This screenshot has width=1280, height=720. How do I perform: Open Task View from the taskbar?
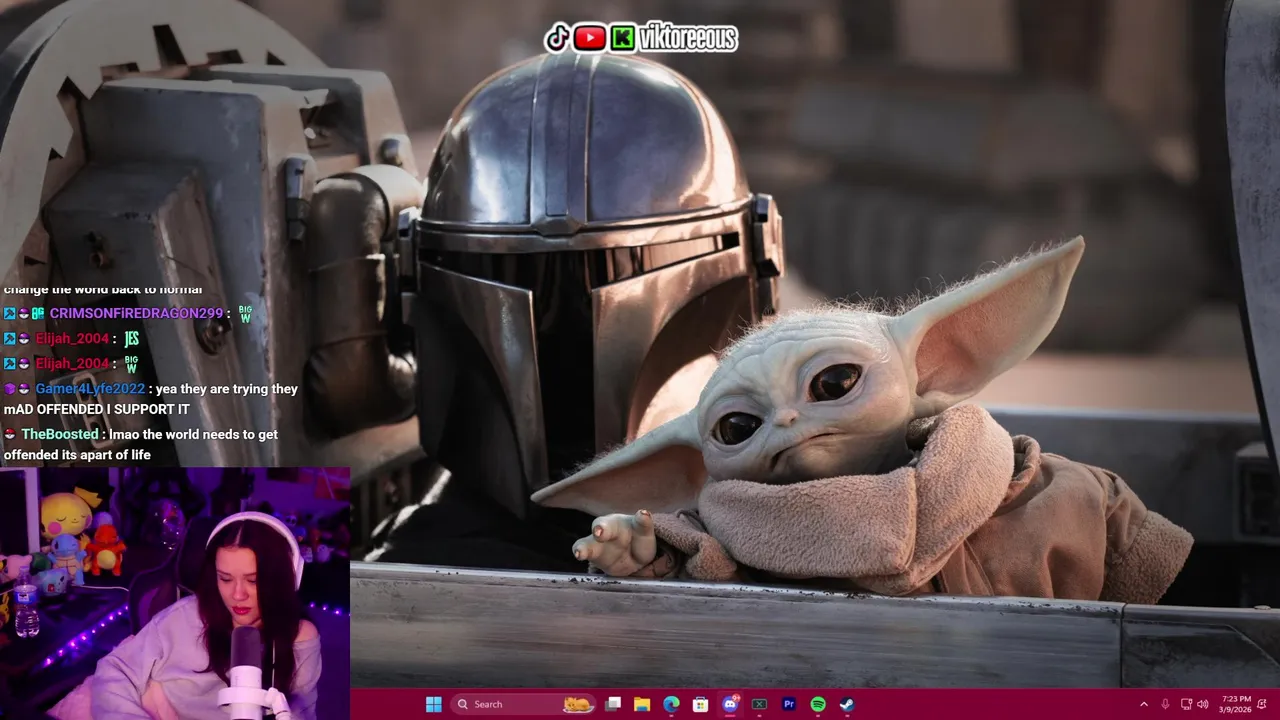[613, 704]
